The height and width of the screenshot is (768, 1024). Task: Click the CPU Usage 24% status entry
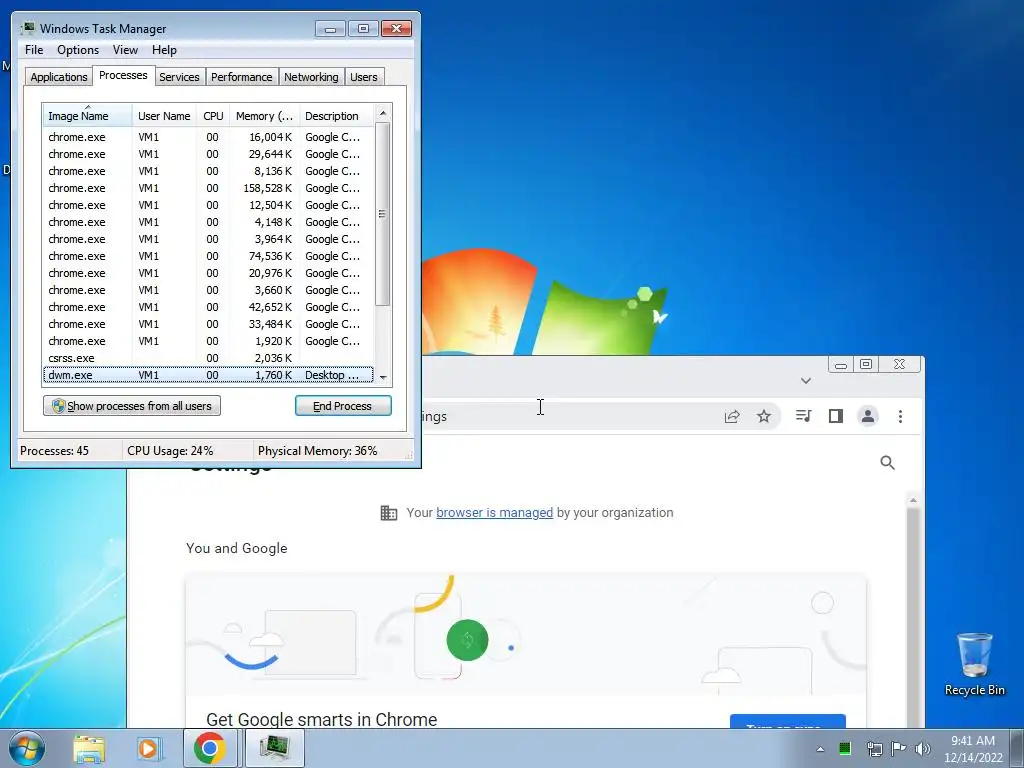pos(170,451)
